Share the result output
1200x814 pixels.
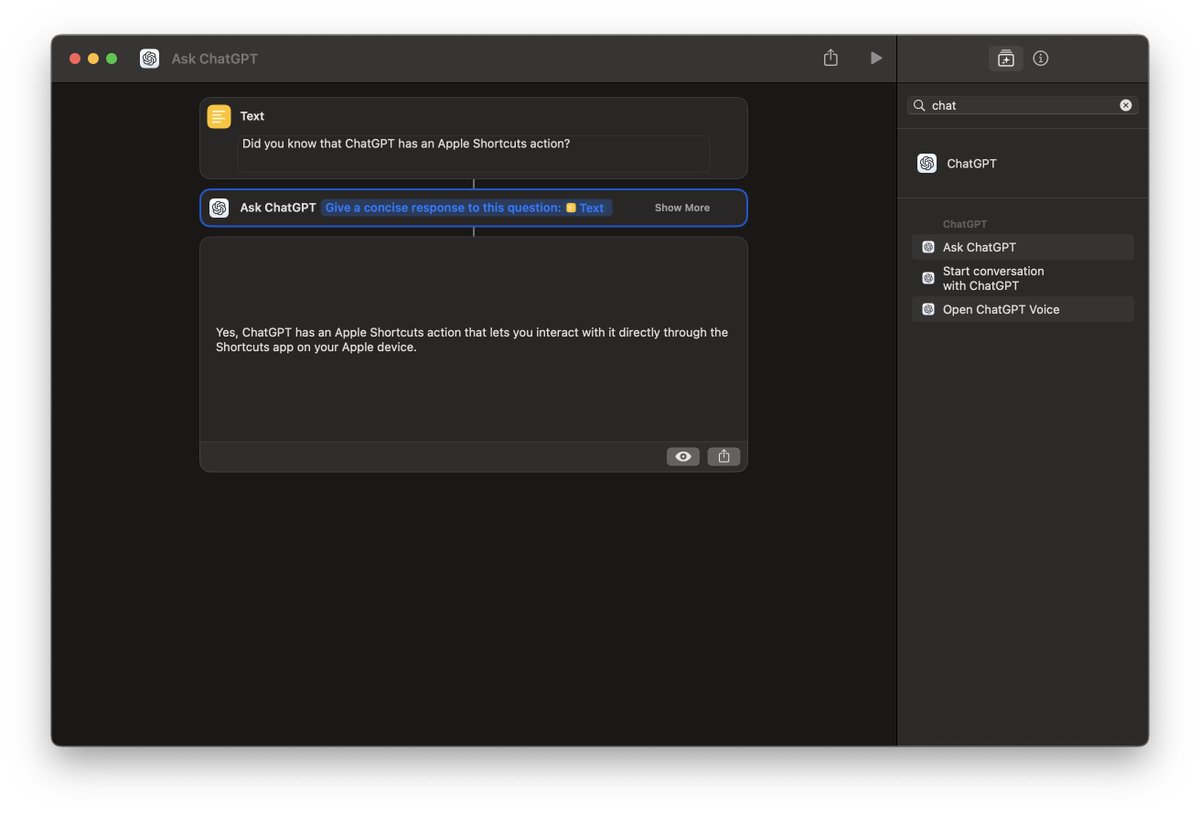pos(724,456)
